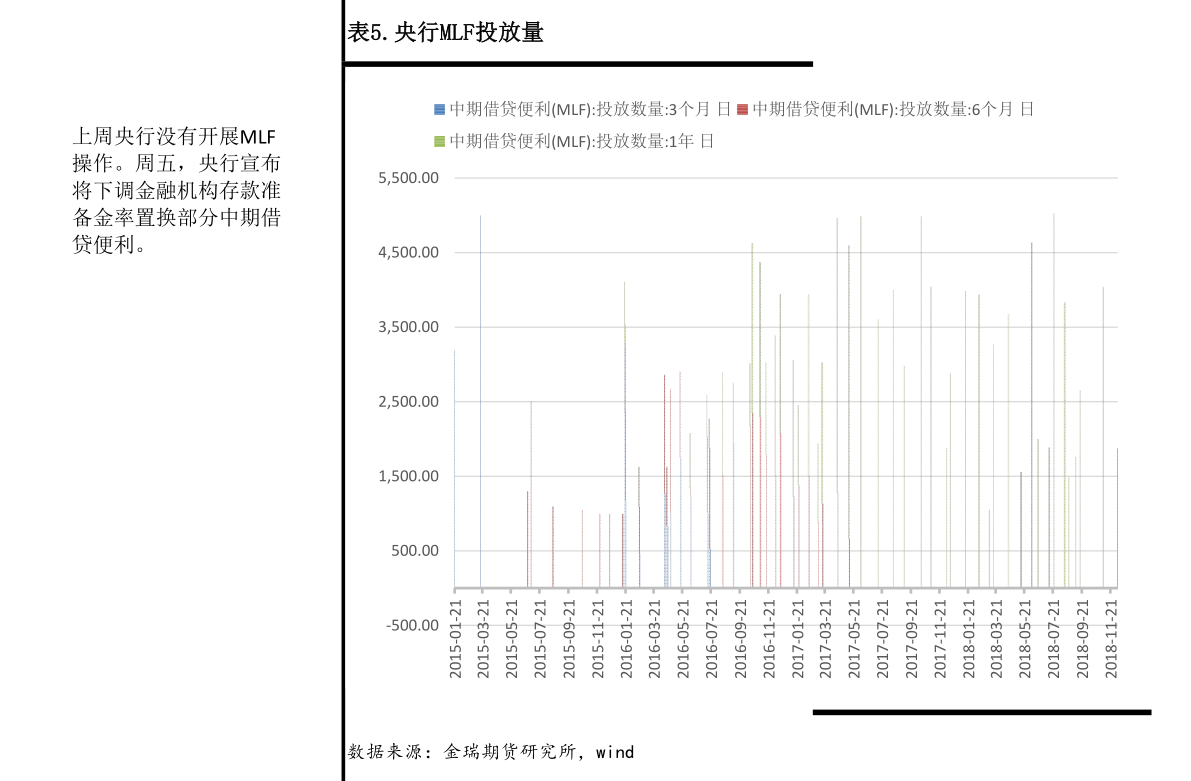Click the source note 数据来源：金瑞期货研究所

point(462,752)
